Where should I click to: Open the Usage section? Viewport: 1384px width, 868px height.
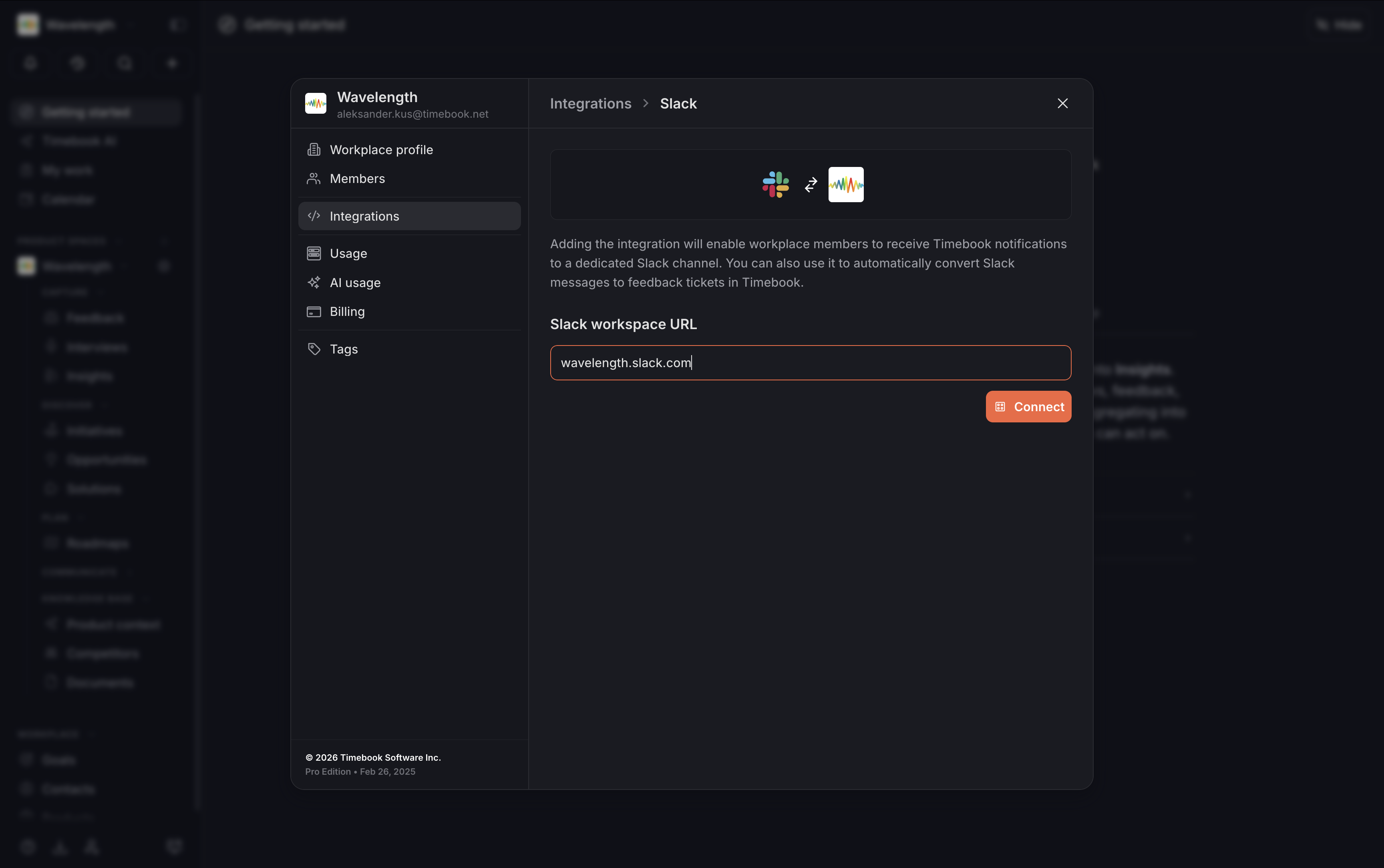click(x=409, y=253)
